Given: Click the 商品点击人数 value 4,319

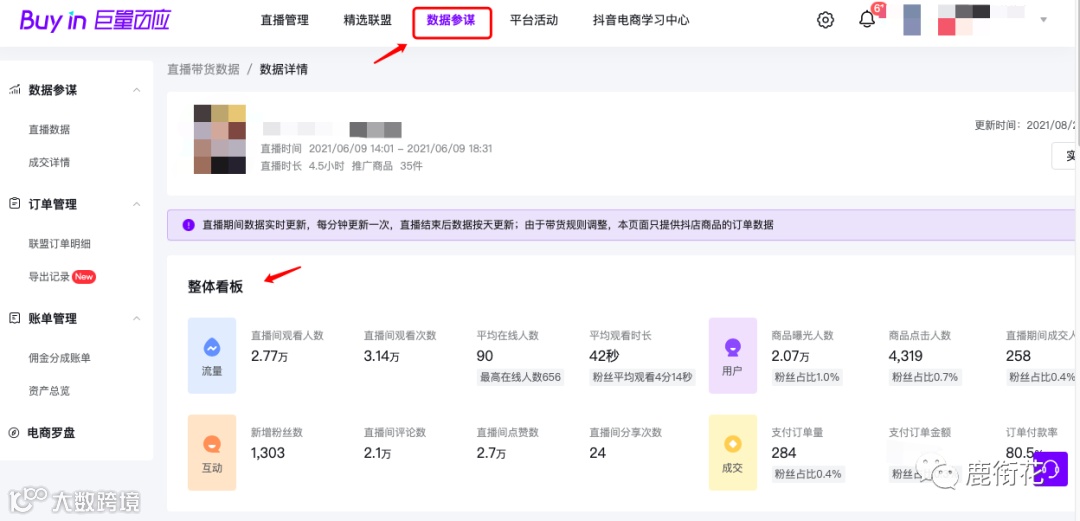Looking at the screenshot, I should 906,356.
